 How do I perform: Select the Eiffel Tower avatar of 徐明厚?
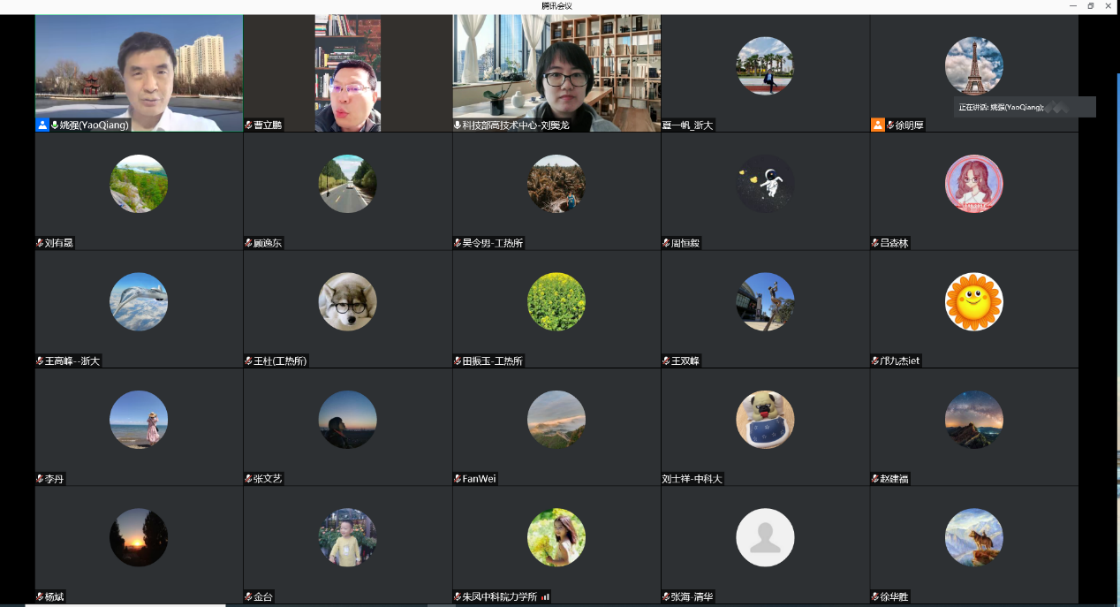[973, 66]
